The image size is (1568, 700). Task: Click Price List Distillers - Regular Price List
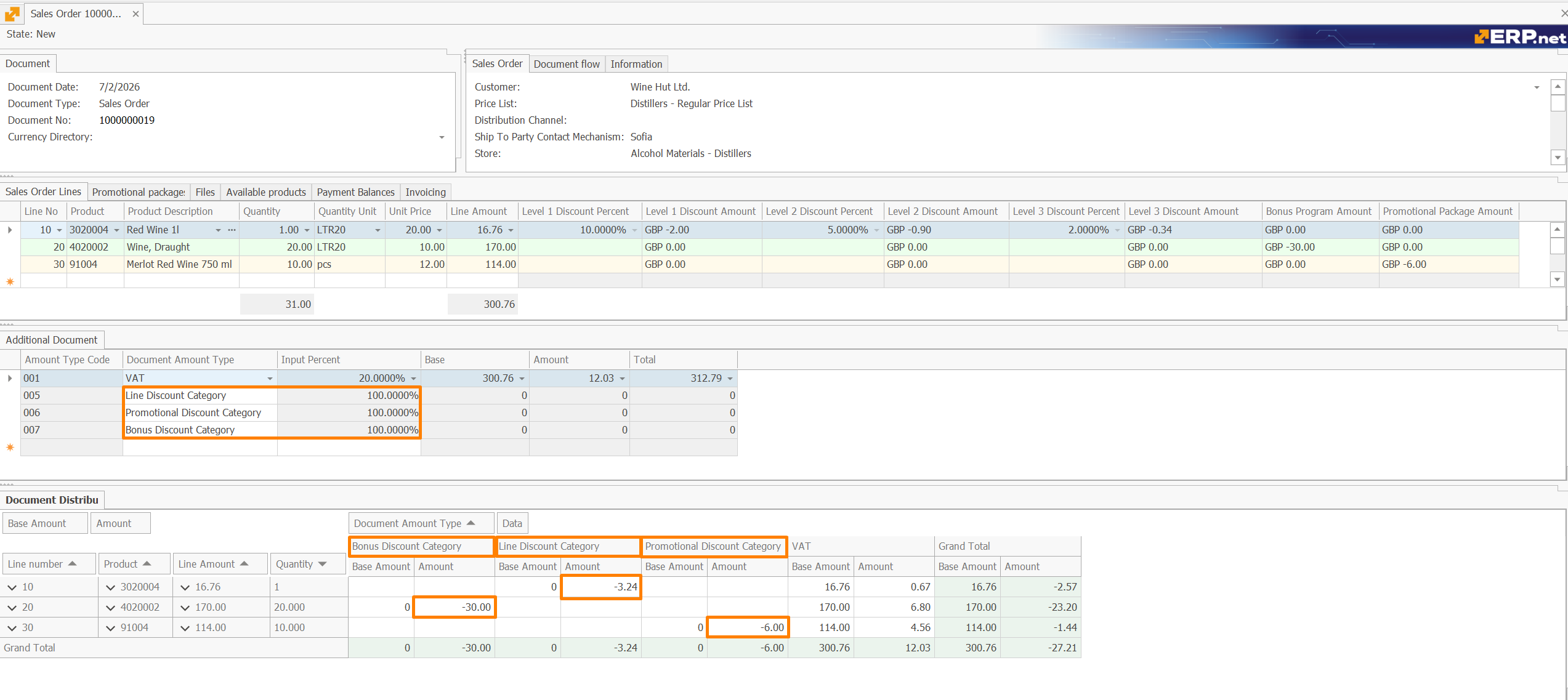(691, 103)
